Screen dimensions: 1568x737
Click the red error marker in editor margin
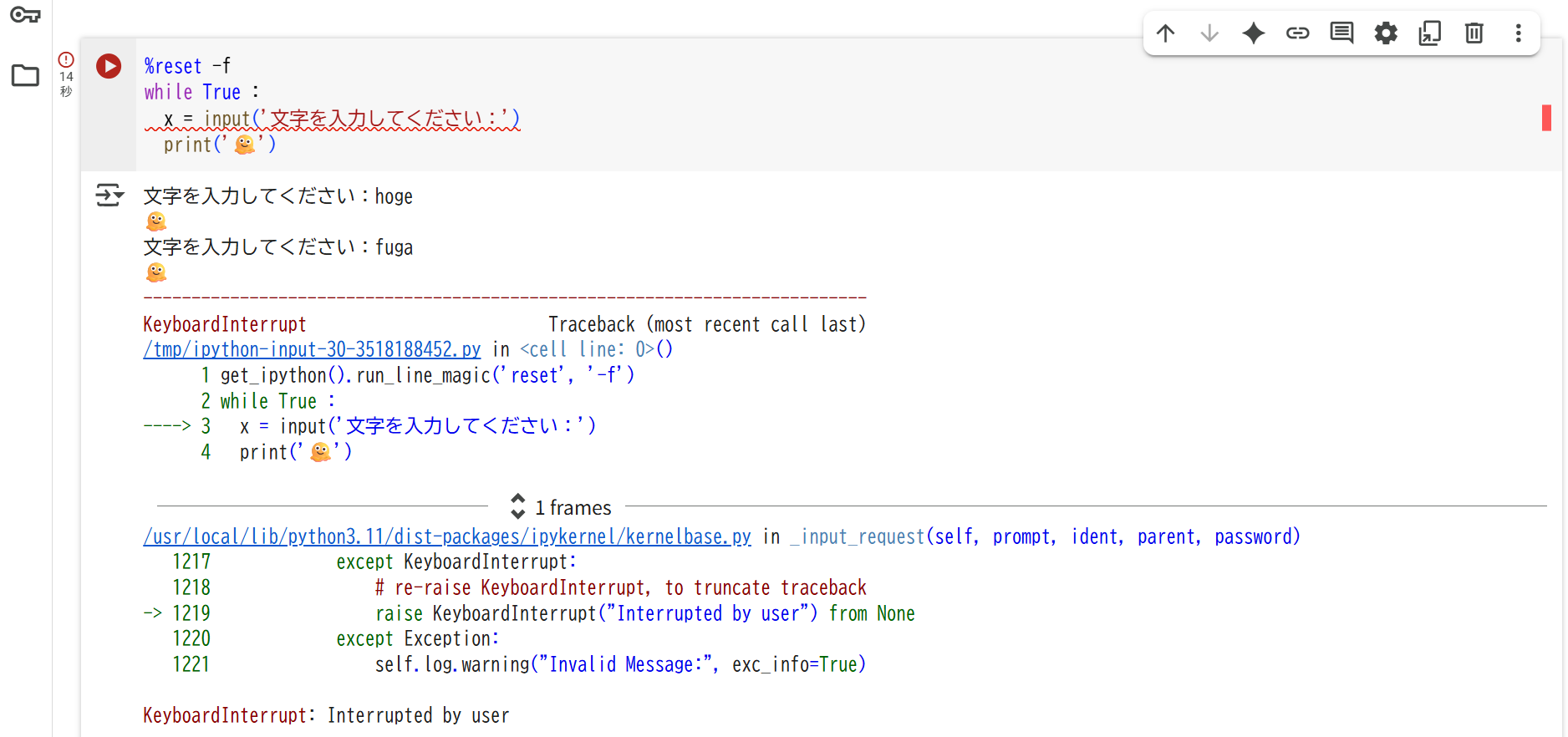[x=1546, y=118]
